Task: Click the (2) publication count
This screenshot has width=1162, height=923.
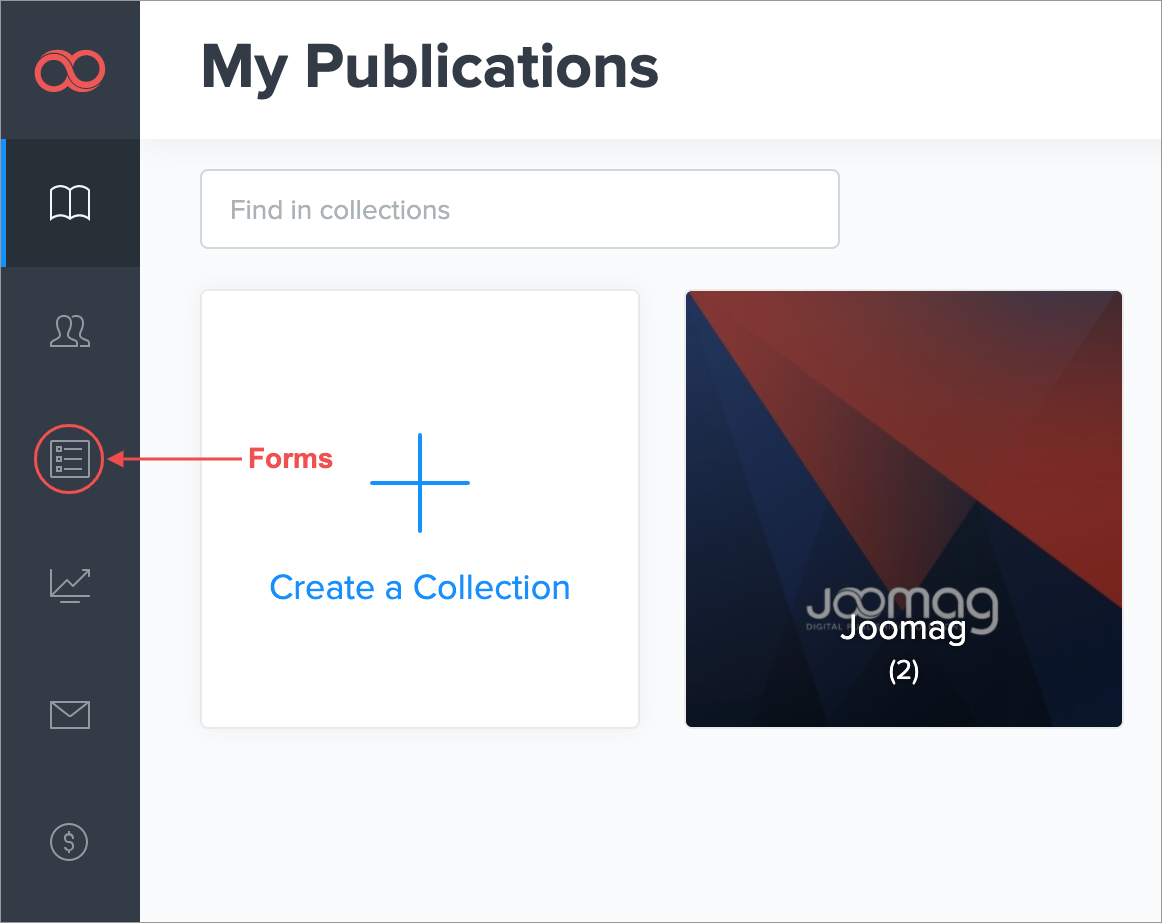Action: [903, 671]
